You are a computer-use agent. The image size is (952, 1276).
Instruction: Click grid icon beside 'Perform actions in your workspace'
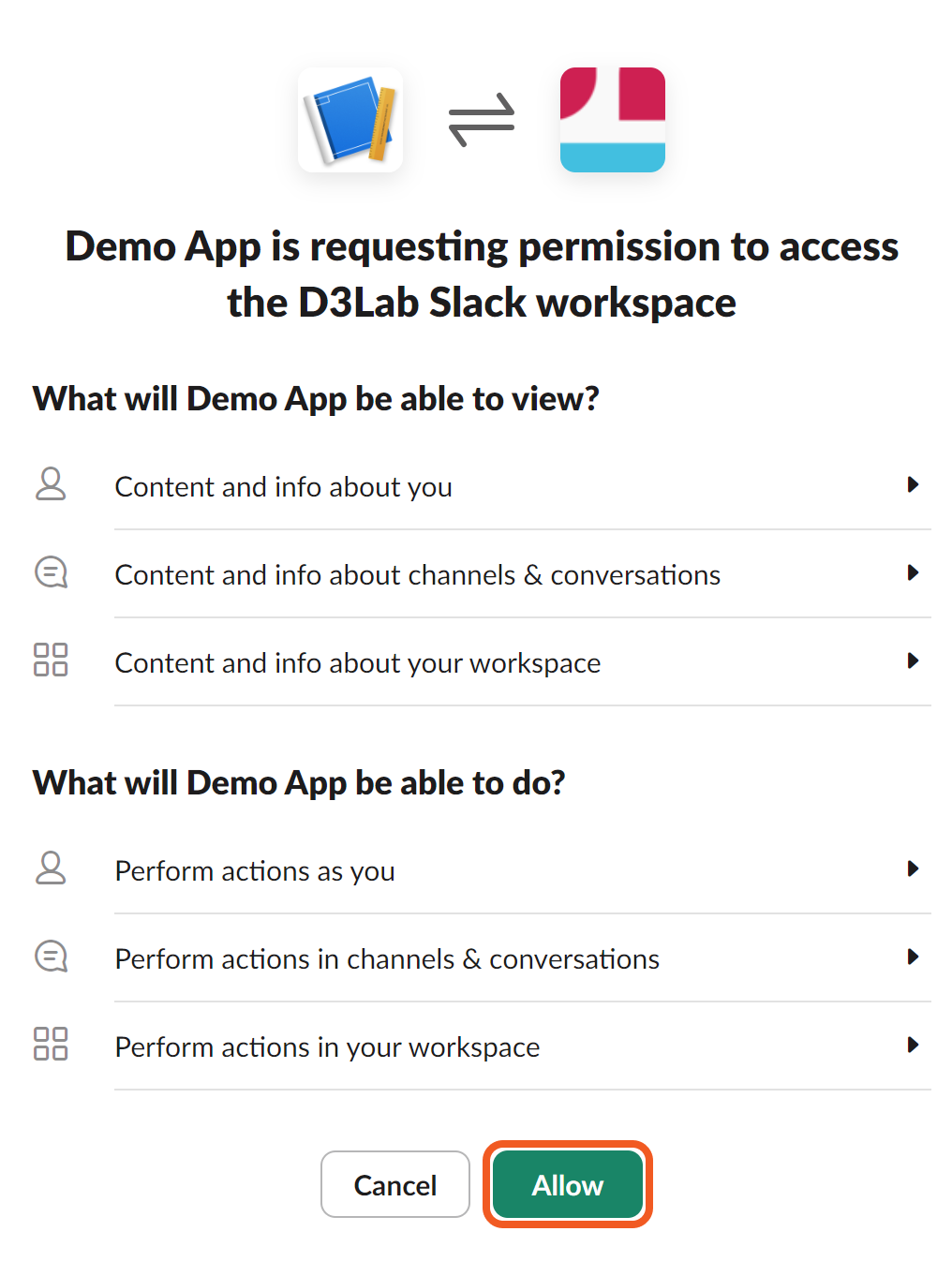(x=51, y=1044)
